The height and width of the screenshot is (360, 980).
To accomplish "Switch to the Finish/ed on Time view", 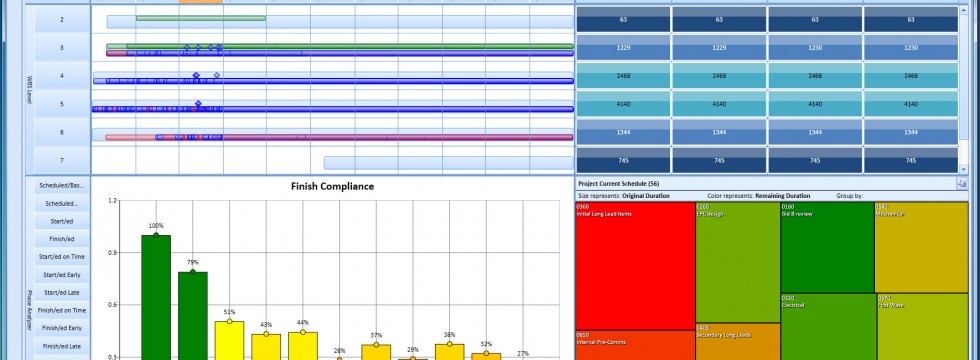I will pyautogui.click(x=62, y=310).
